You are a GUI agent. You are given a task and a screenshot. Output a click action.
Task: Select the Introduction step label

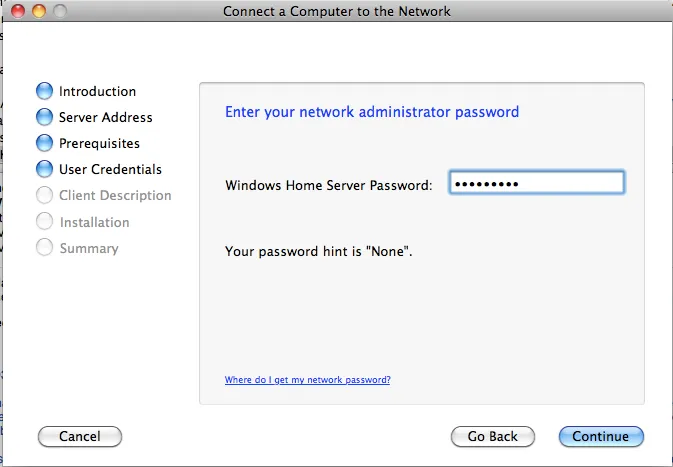(97, 91)
